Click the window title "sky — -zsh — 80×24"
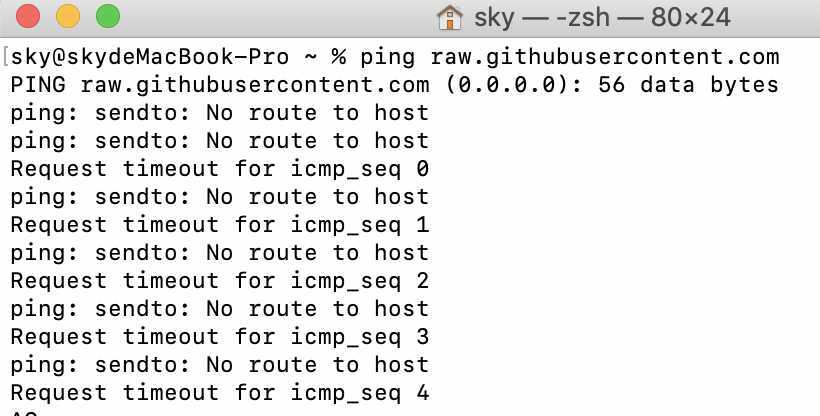820x416 pixels. [602, 17]
